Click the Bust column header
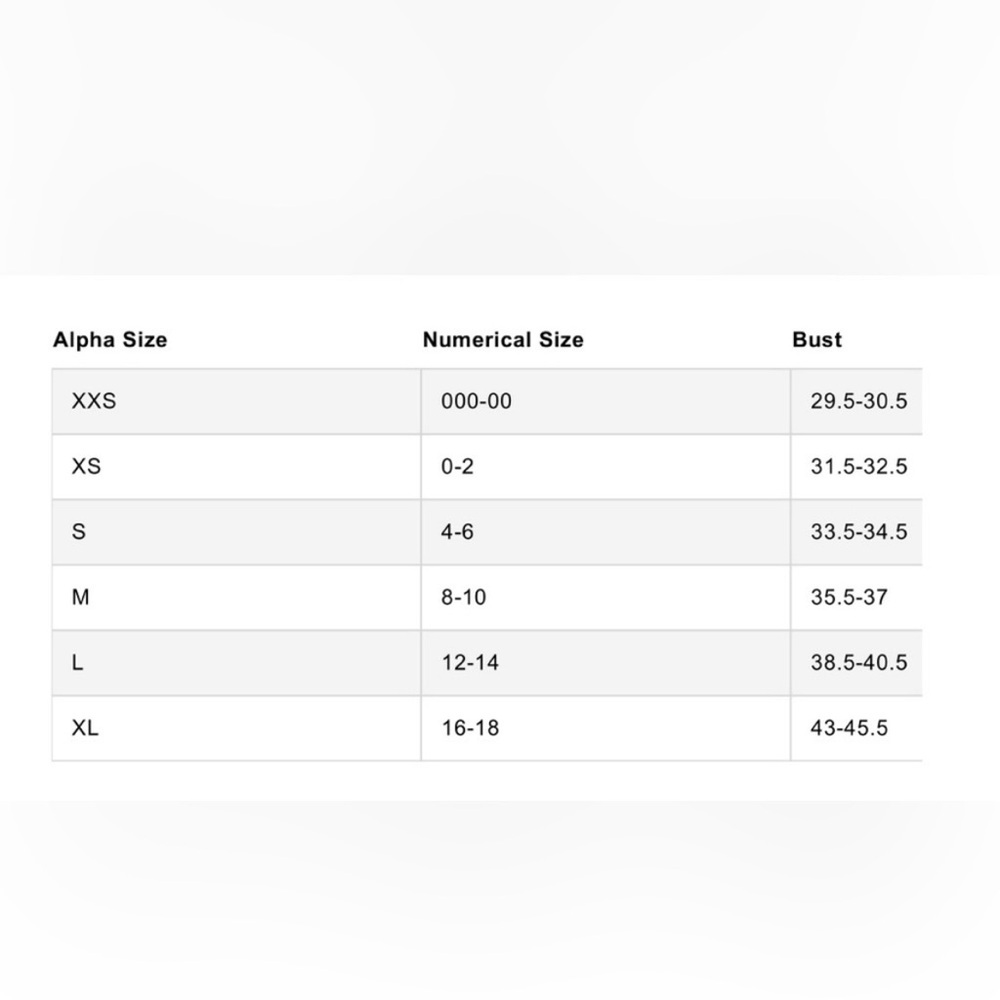Image resolution: width=1000 pixels, height=1000 pixels. 817,340
